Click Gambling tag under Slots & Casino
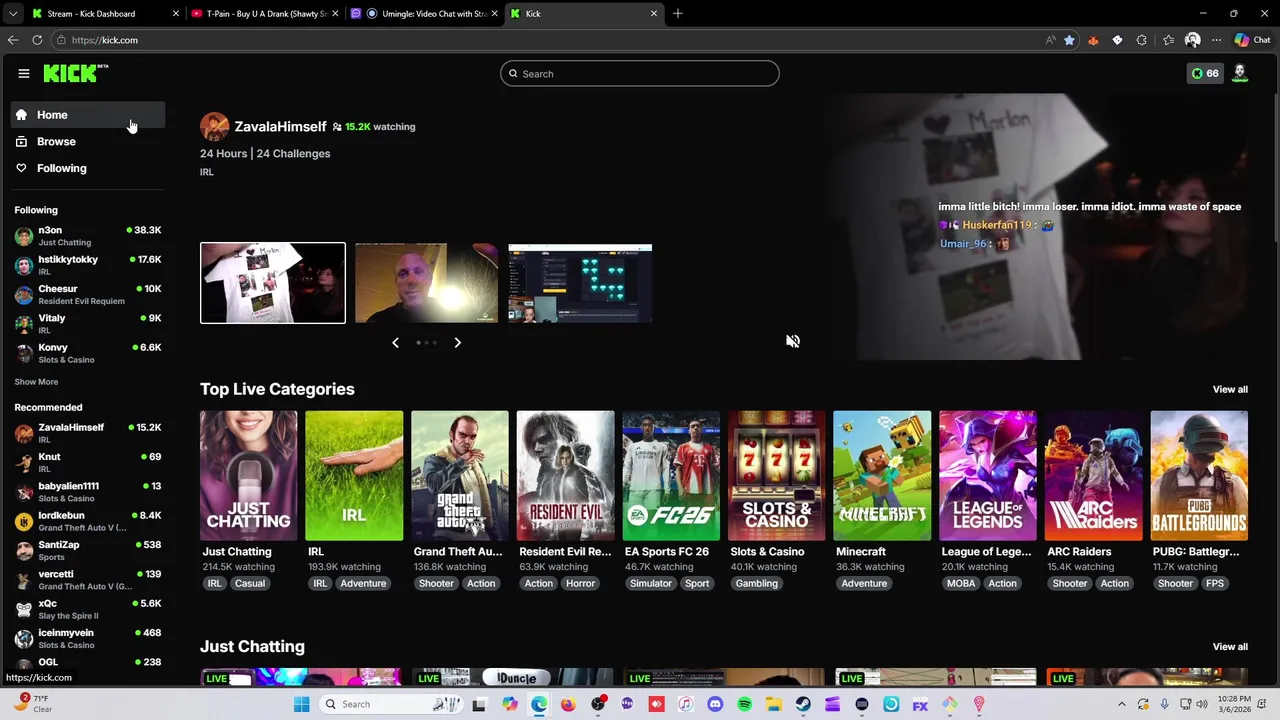The height and width of the screenshot is (720, 1280). (756, 584)
